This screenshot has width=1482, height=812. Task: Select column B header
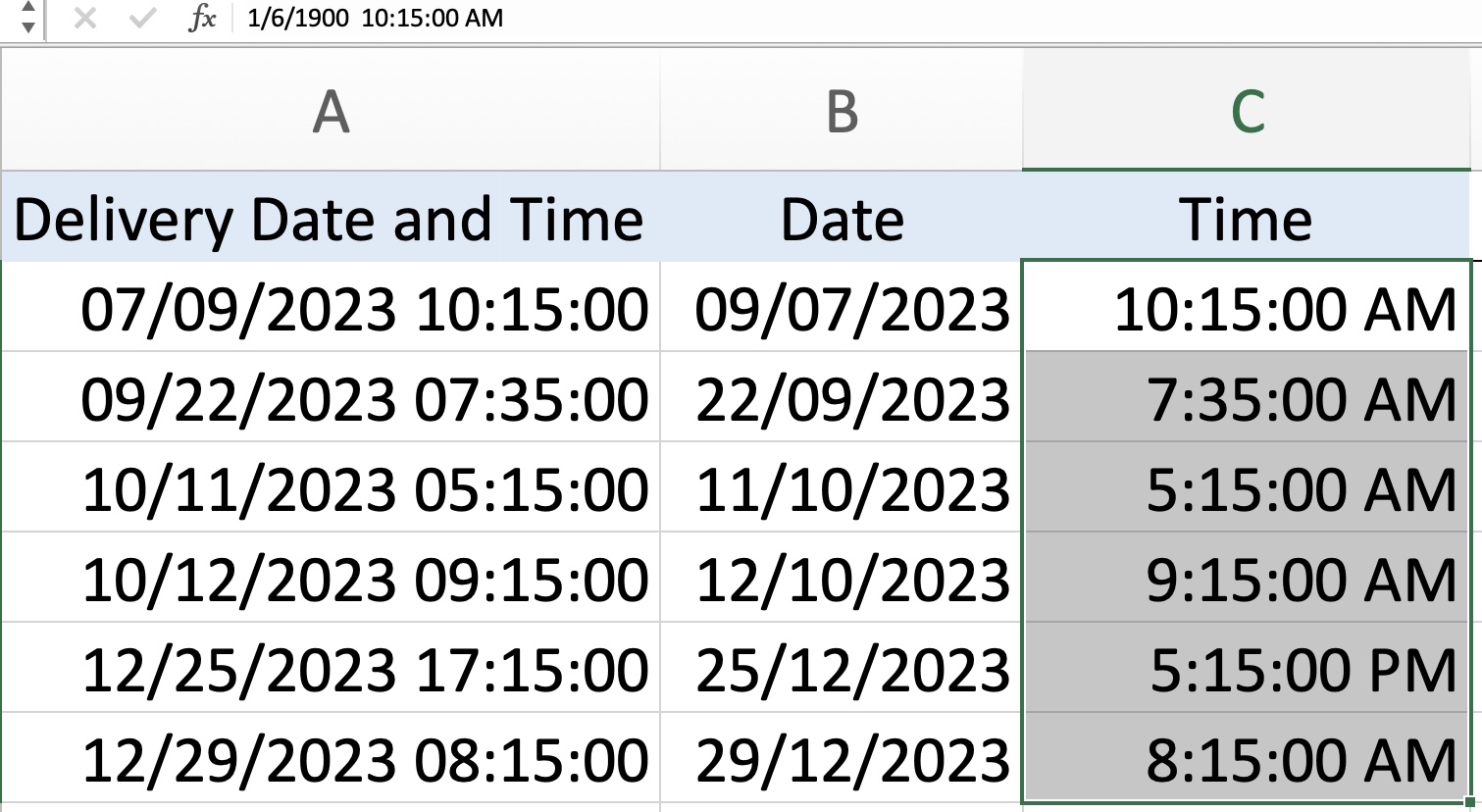coord(842,111)
